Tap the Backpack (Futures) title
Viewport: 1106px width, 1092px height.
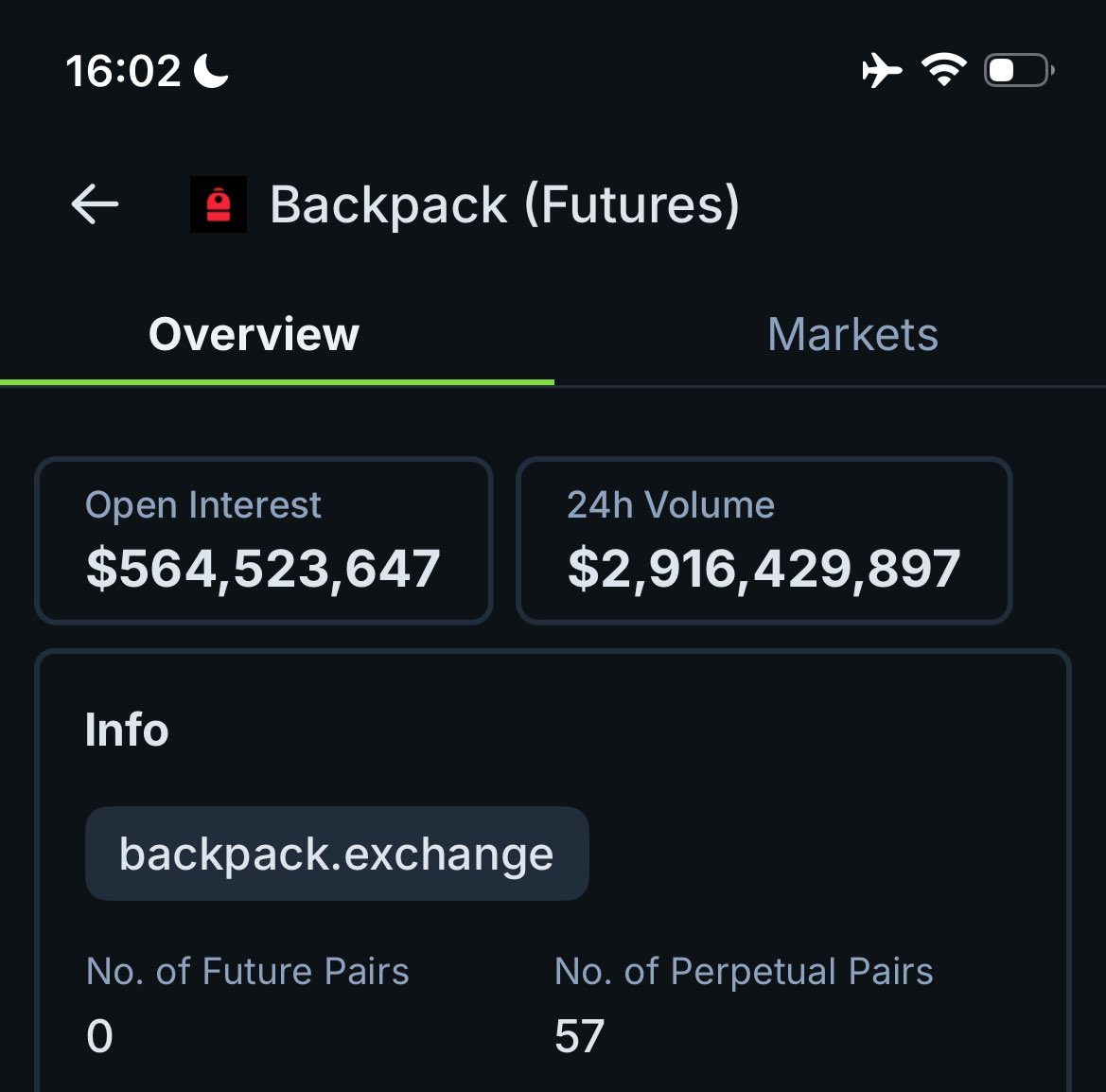click(504, 204)
